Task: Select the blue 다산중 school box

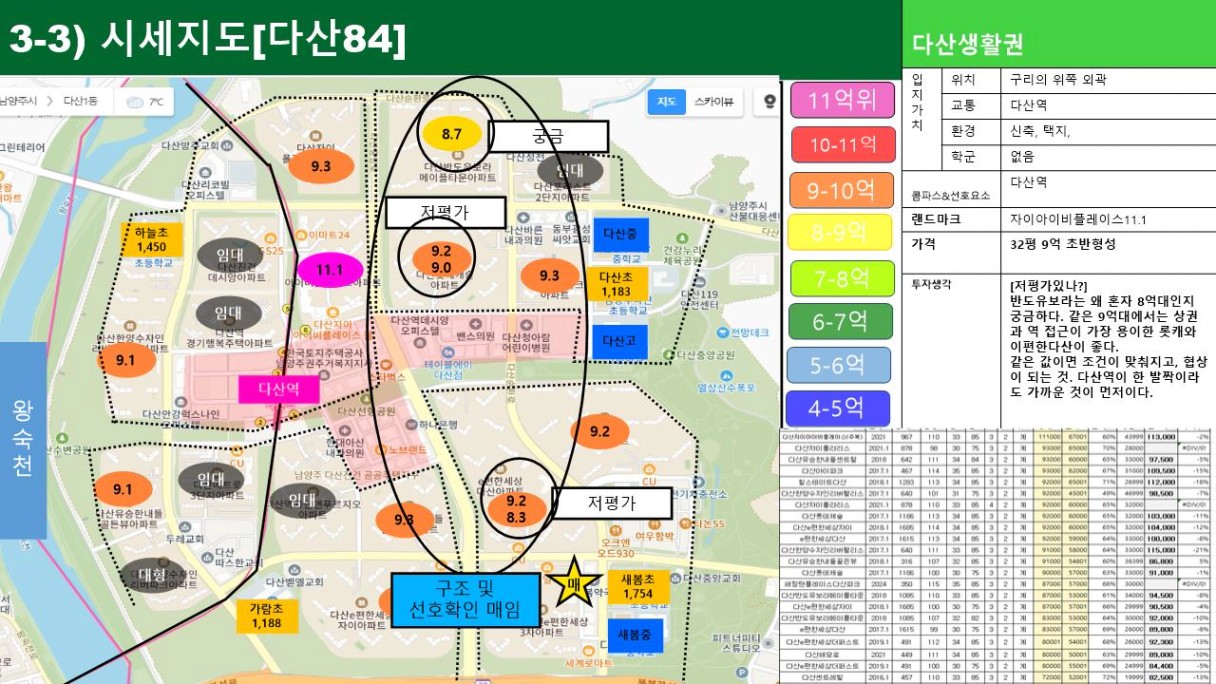Action: tap(621, 233)
